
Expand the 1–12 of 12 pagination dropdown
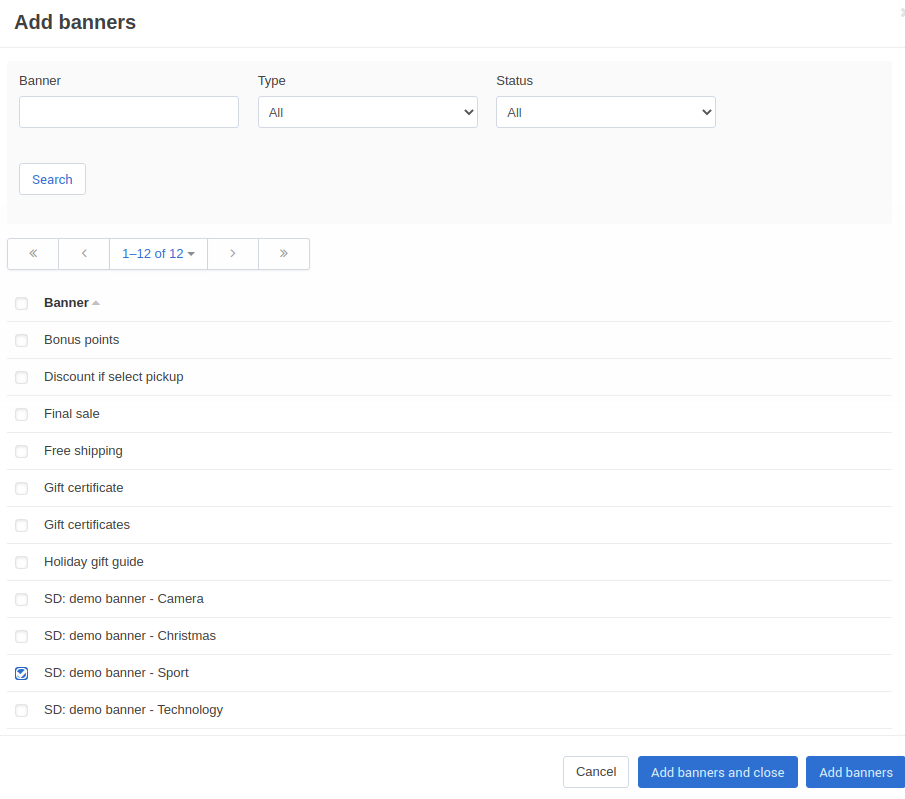point(158,253)
